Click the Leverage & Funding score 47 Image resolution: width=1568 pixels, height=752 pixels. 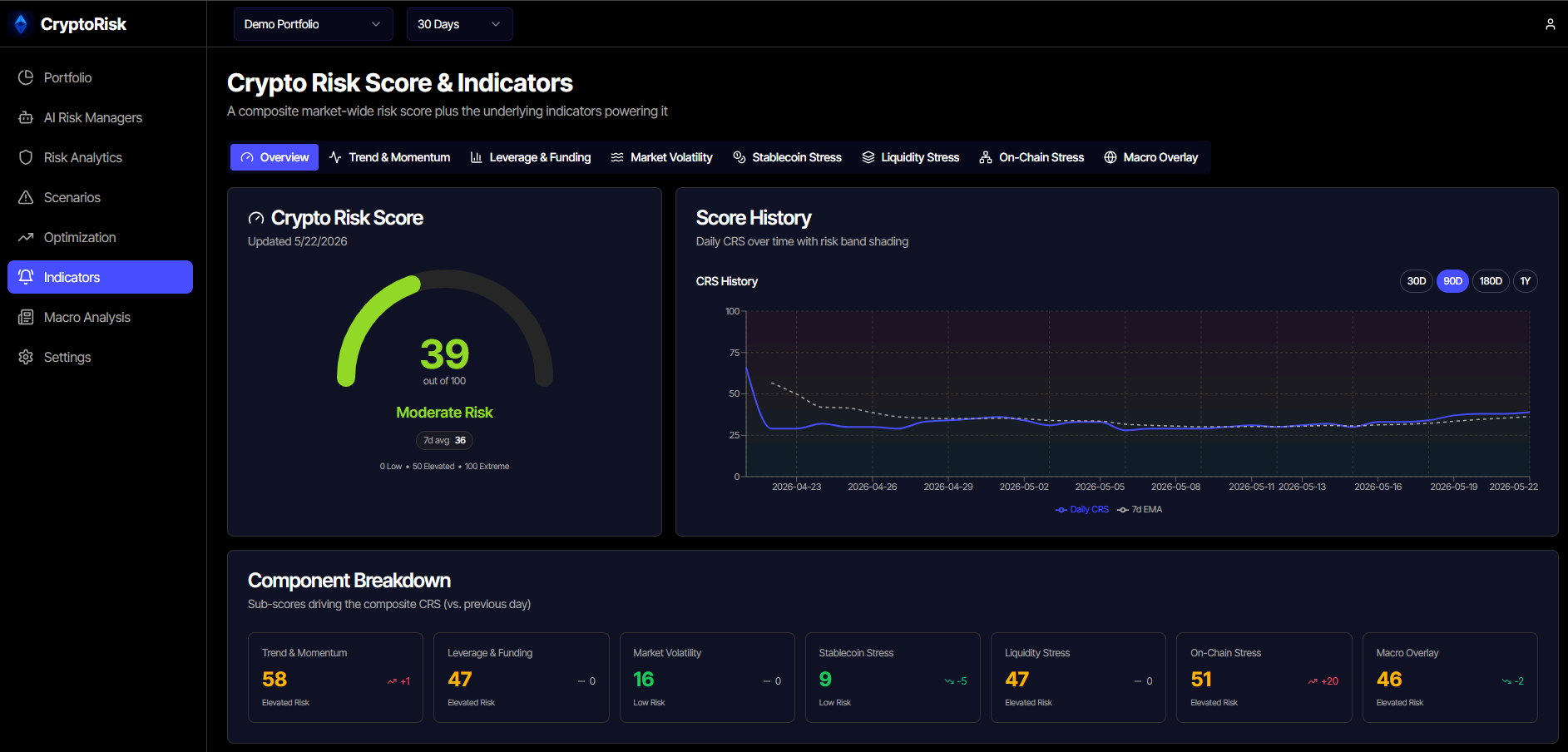coord(460,680)
